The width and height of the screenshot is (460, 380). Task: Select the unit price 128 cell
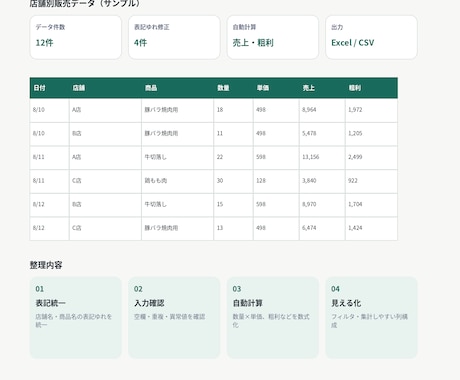click(276, 181)
